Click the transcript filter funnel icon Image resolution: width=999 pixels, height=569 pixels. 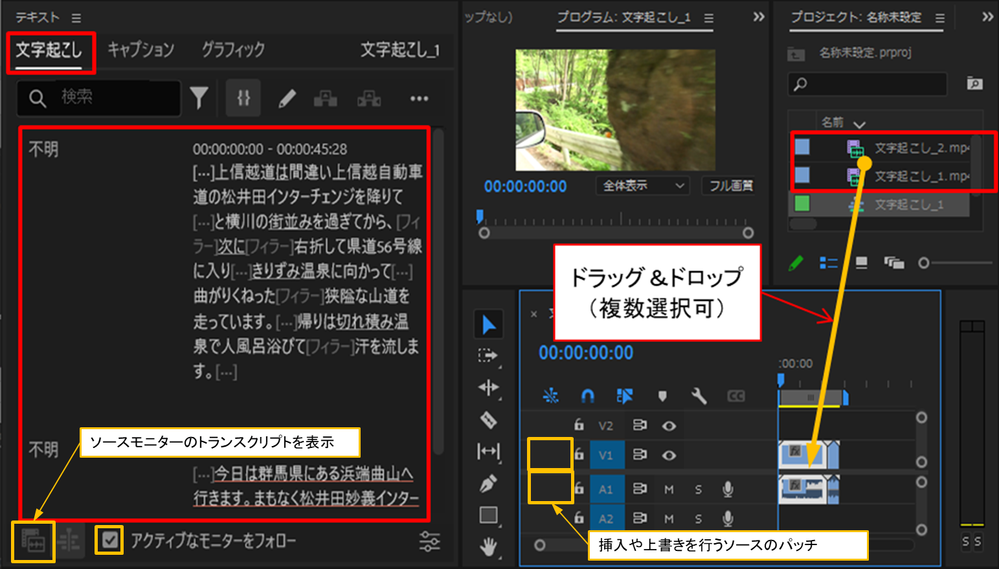point(199,98)
